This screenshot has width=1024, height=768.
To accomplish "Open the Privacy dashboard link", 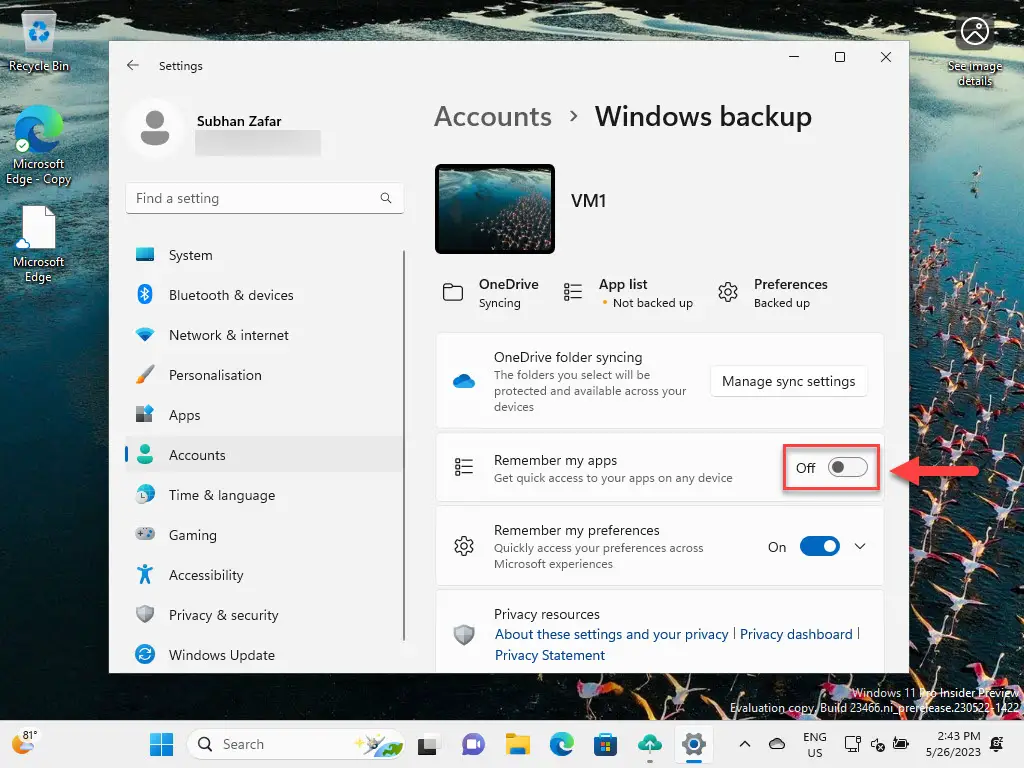I will pyautogui.click(x=796, y=634).
